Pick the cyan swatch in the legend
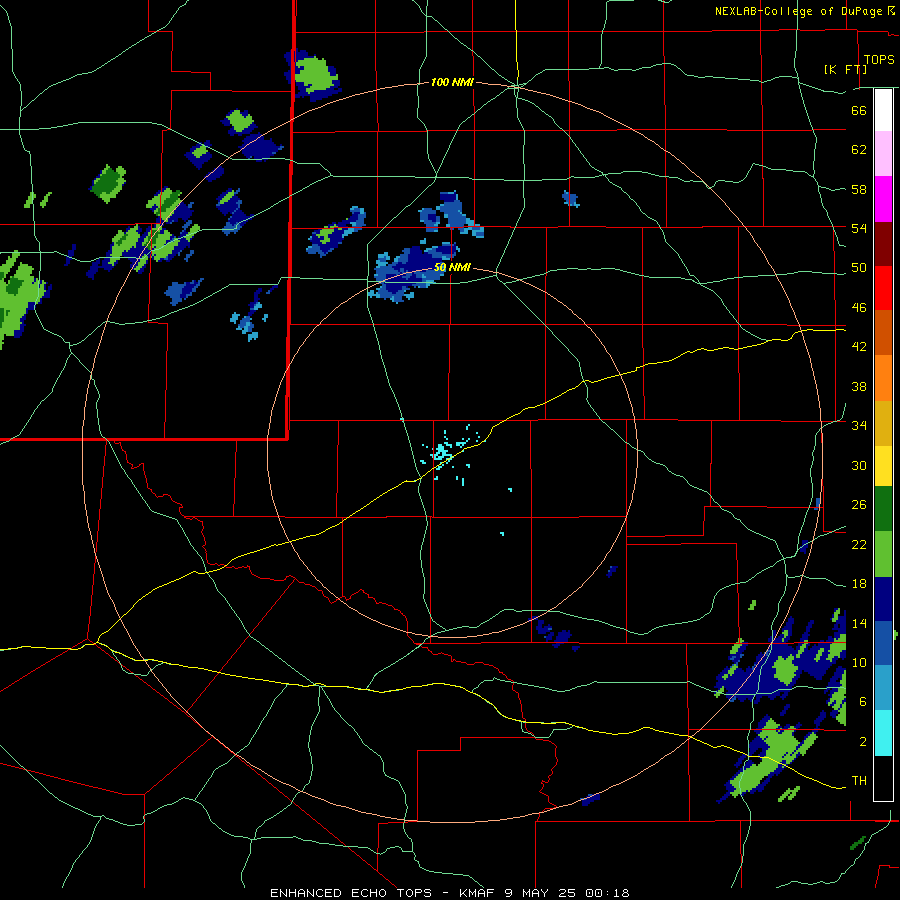 (883, 732)
